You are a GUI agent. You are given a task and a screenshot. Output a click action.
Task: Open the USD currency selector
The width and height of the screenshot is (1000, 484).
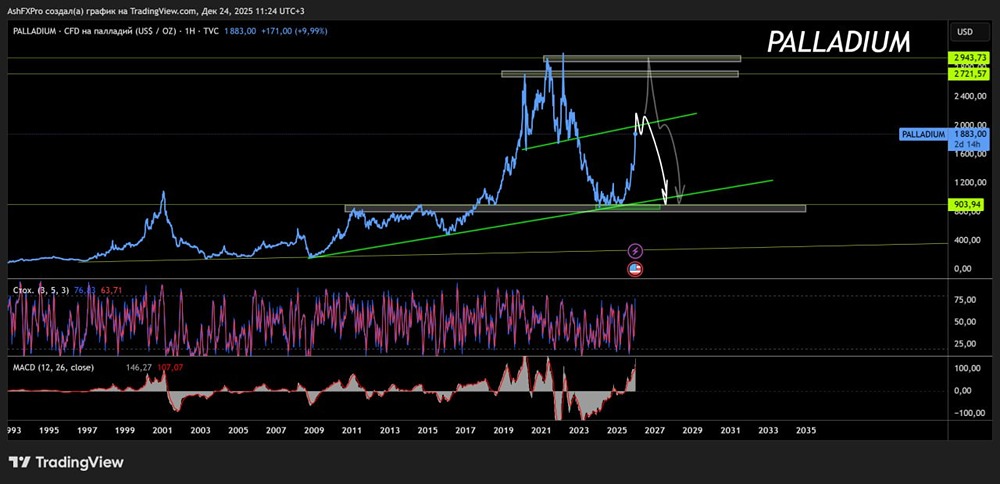point(969,31)
